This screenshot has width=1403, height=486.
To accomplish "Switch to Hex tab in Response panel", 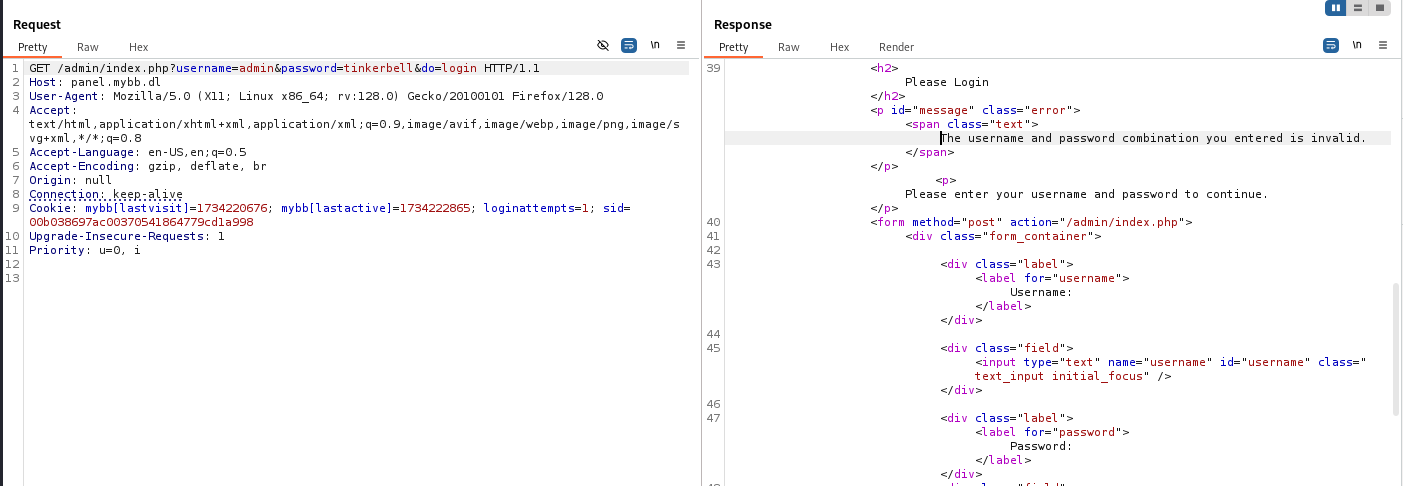I will coord(839,47).
